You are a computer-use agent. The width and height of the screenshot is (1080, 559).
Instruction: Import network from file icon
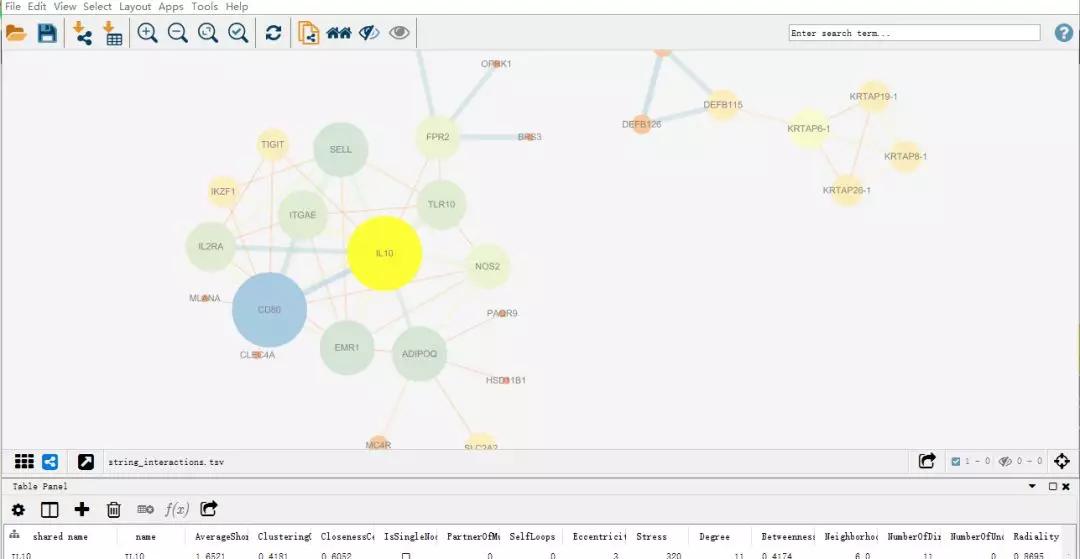83,33
